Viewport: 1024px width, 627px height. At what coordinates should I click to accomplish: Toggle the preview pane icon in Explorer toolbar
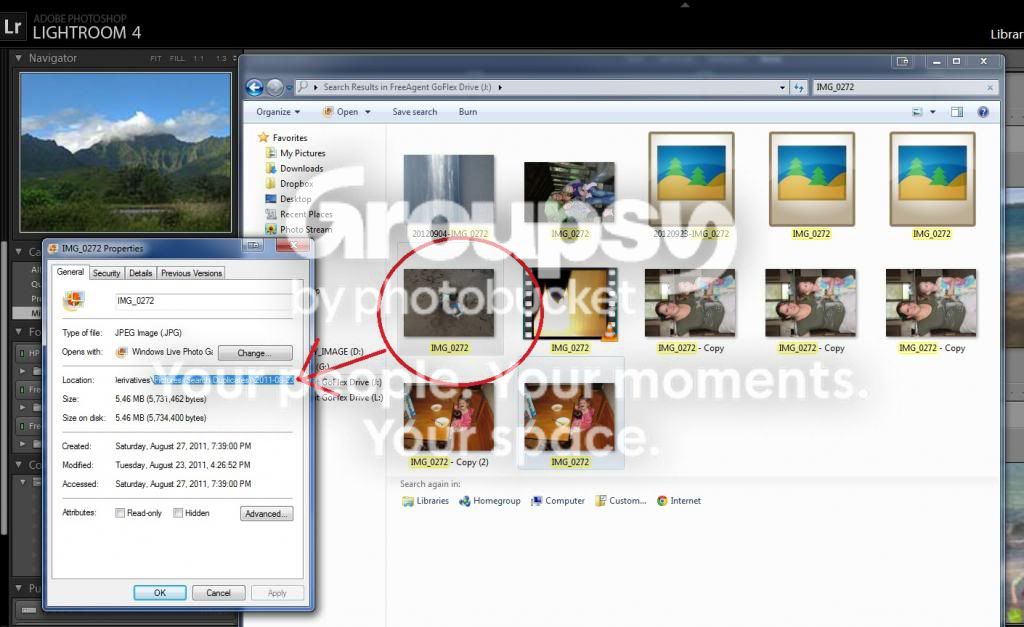(957, 112)
